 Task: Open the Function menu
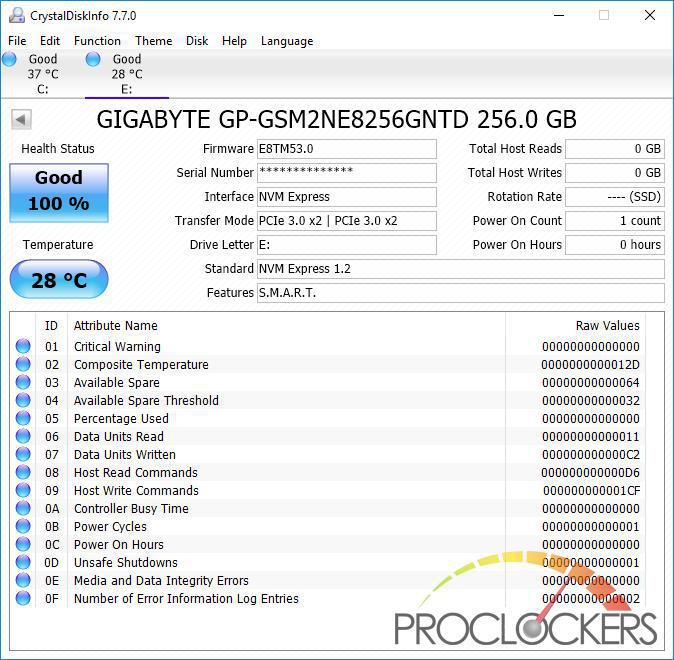point(97,41)
